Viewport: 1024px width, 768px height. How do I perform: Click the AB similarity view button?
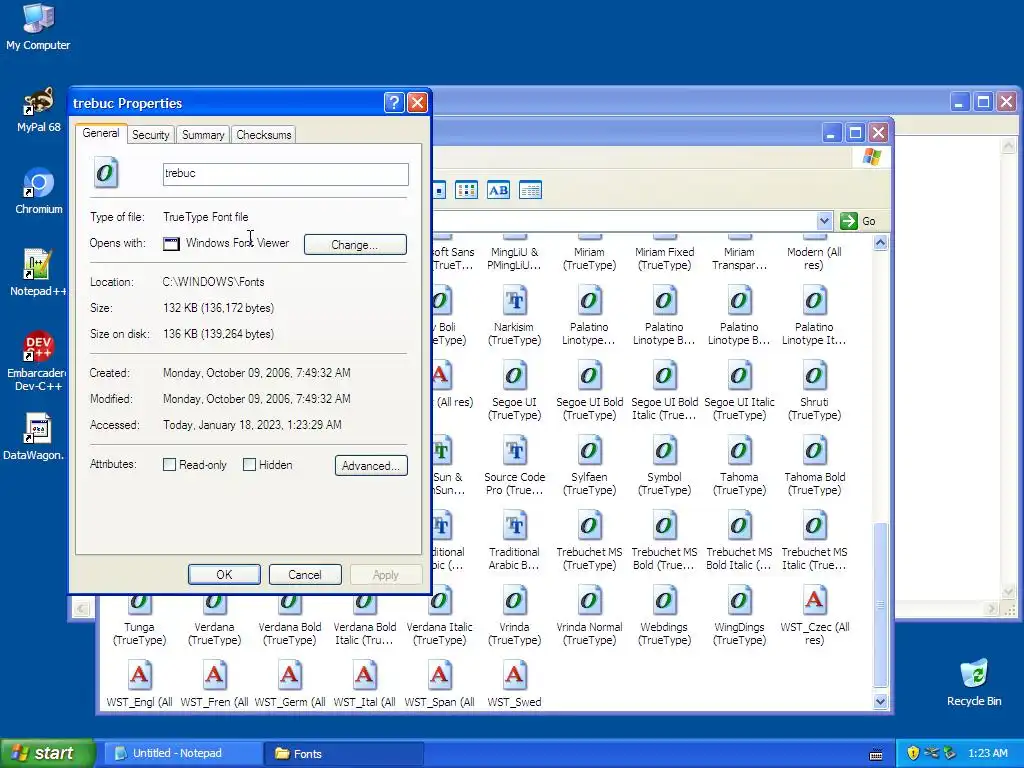click(x=498, y=190)
